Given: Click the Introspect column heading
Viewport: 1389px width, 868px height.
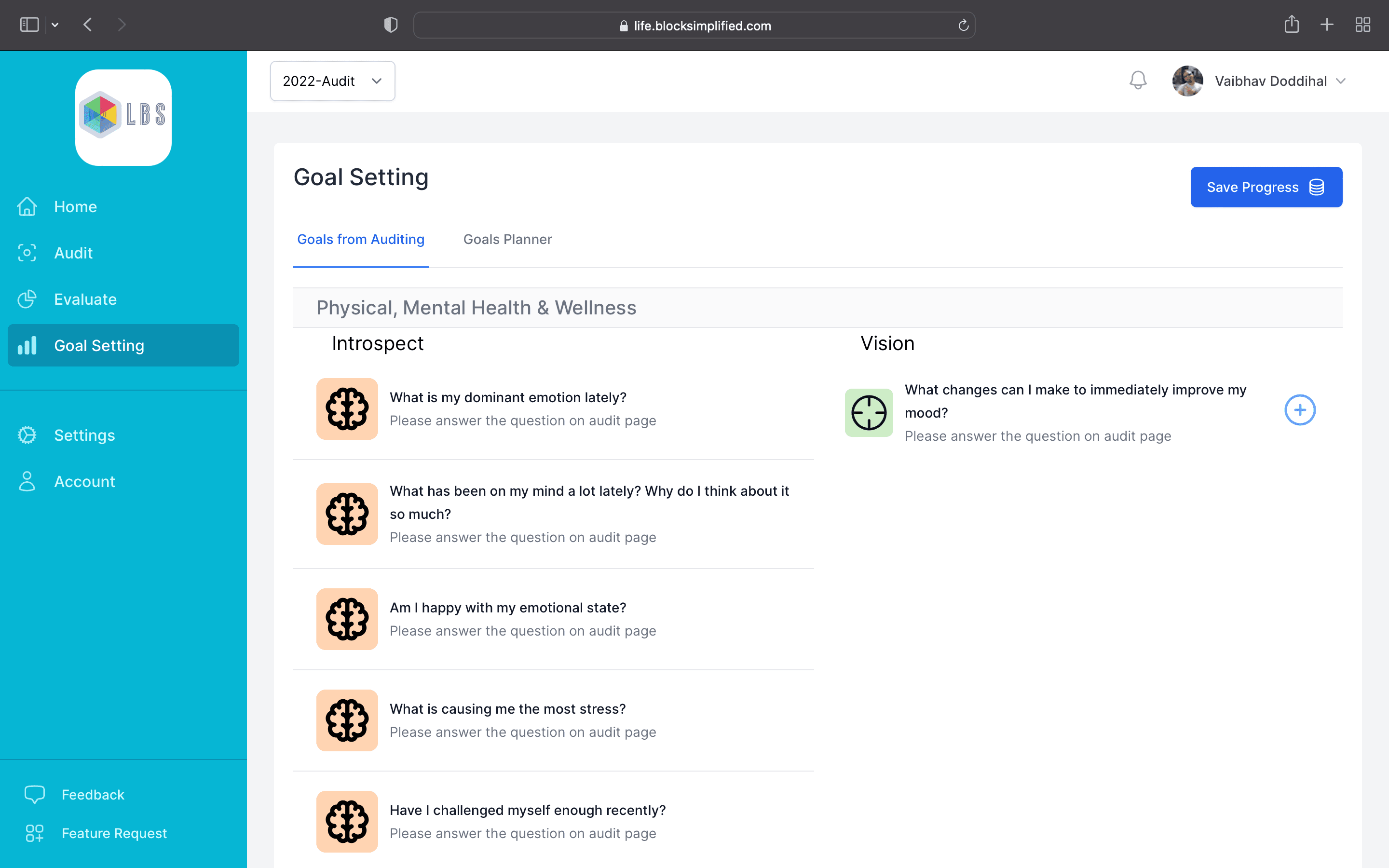Looking at the screenshot, I should [378, 343].
